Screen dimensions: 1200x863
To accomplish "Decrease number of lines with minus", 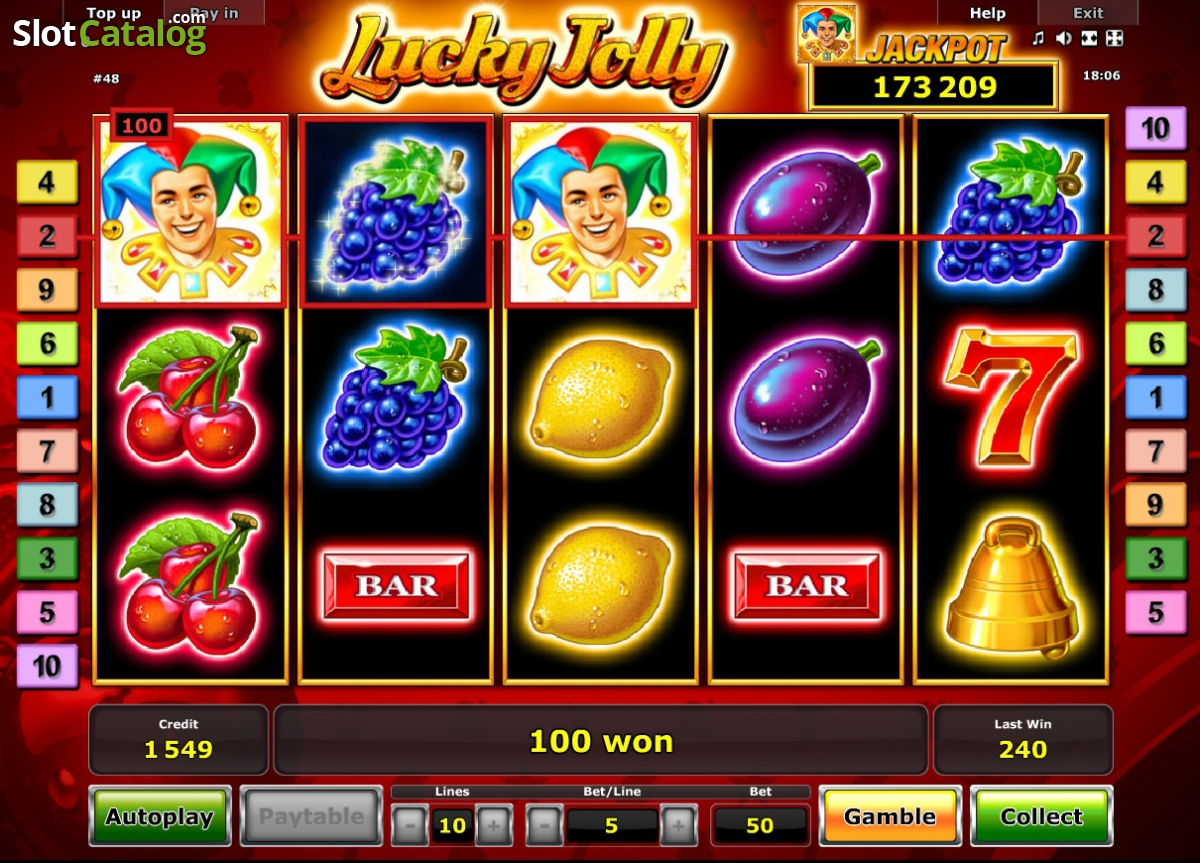I will [410, 825].
